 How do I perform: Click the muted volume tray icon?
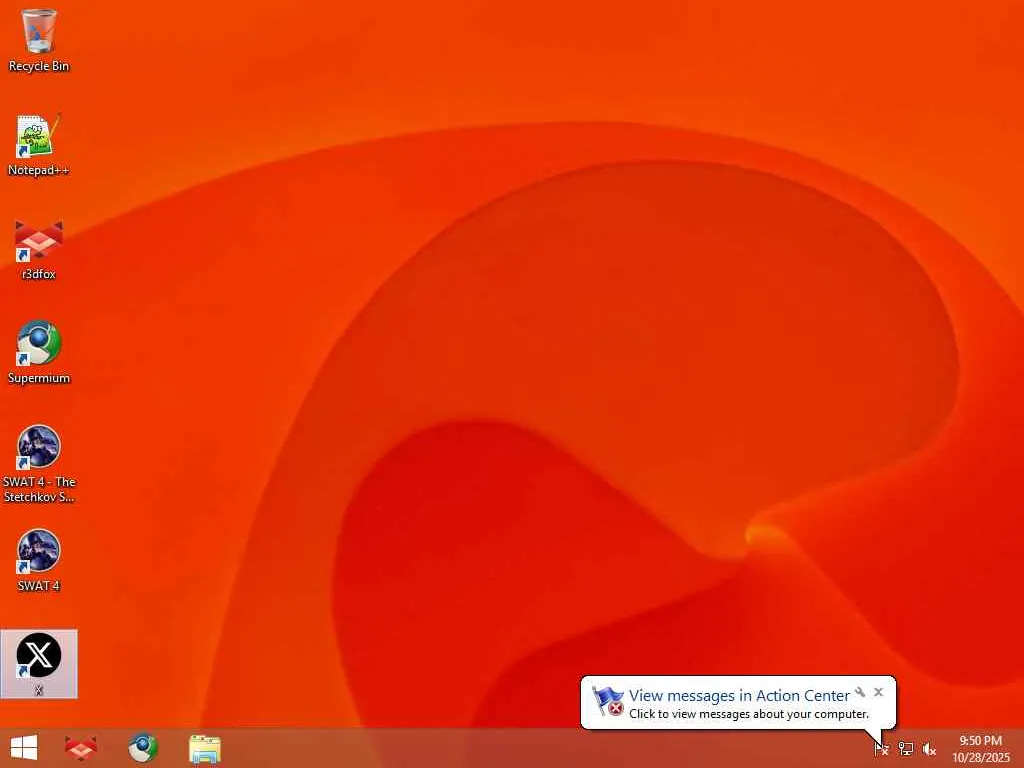click(929, 748)
